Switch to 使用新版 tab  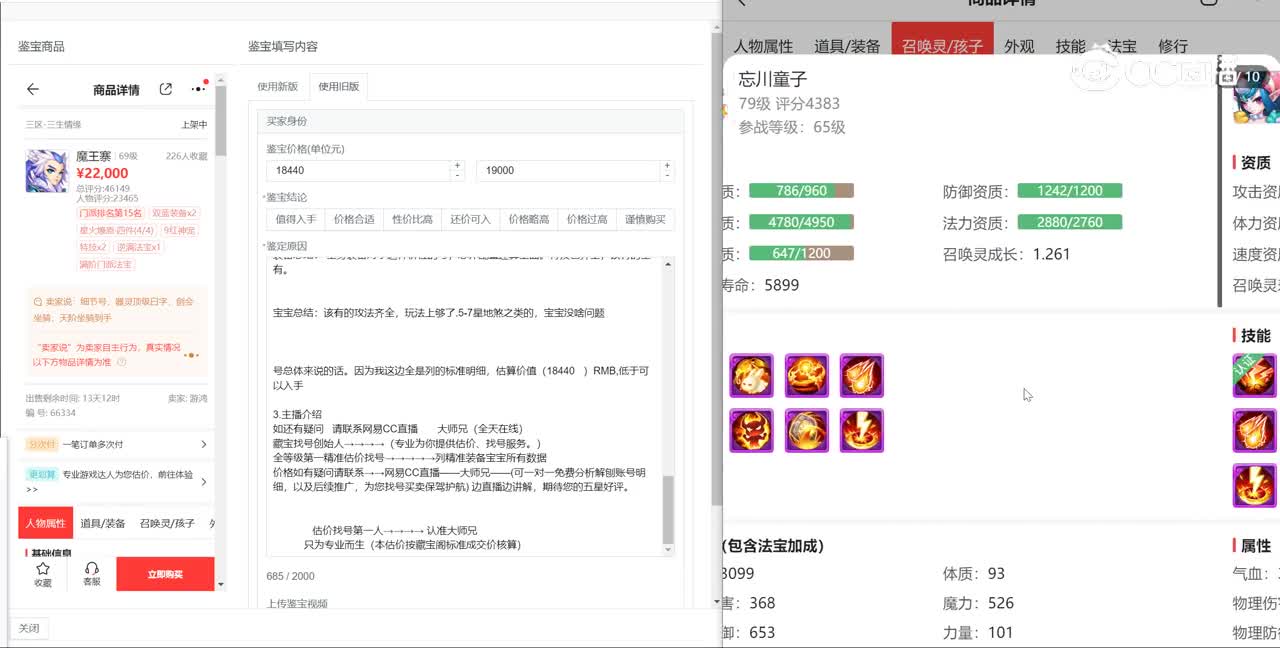pyautogui.click(x=278, y=87)
